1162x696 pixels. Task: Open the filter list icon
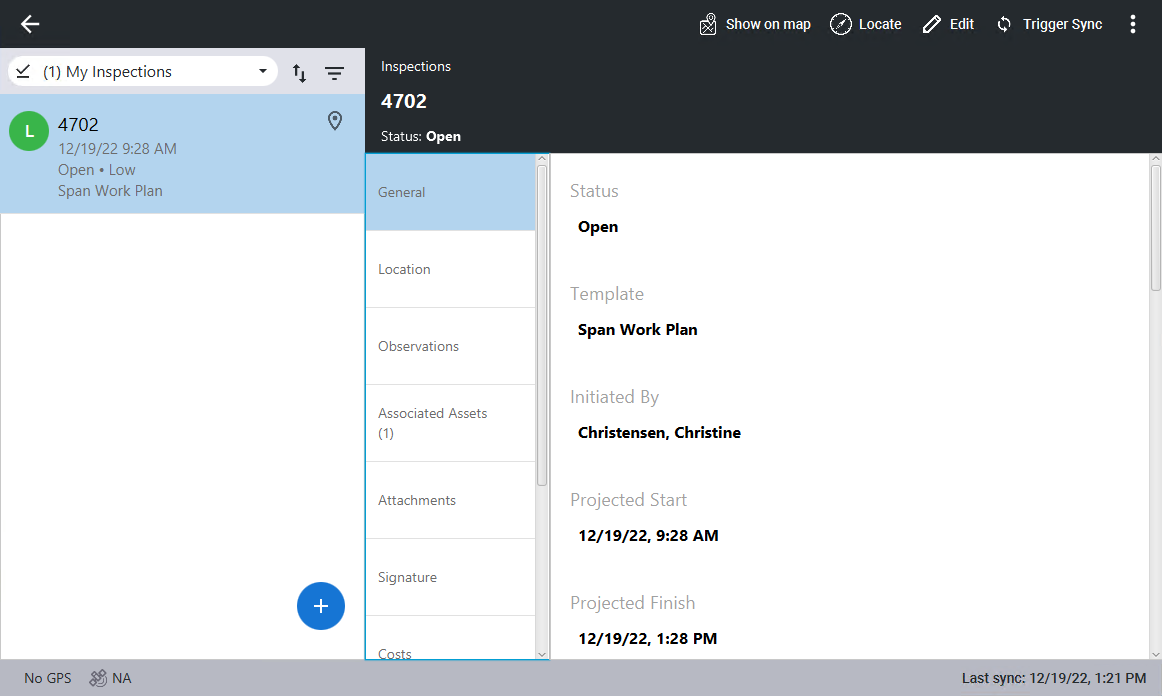tap(334, 73)
